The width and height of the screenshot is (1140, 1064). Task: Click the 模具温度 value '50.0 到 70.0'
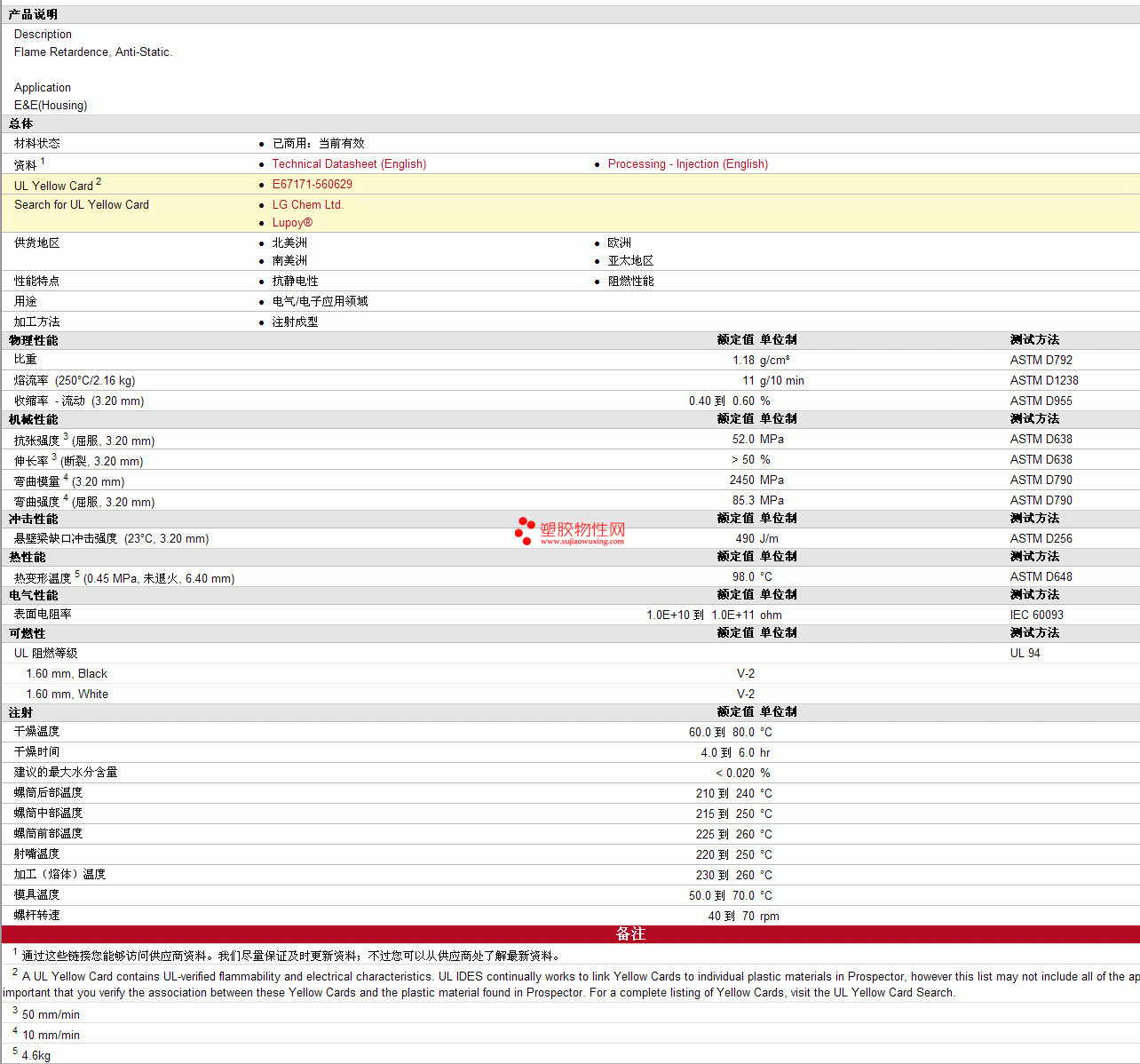tap(722, 896)
